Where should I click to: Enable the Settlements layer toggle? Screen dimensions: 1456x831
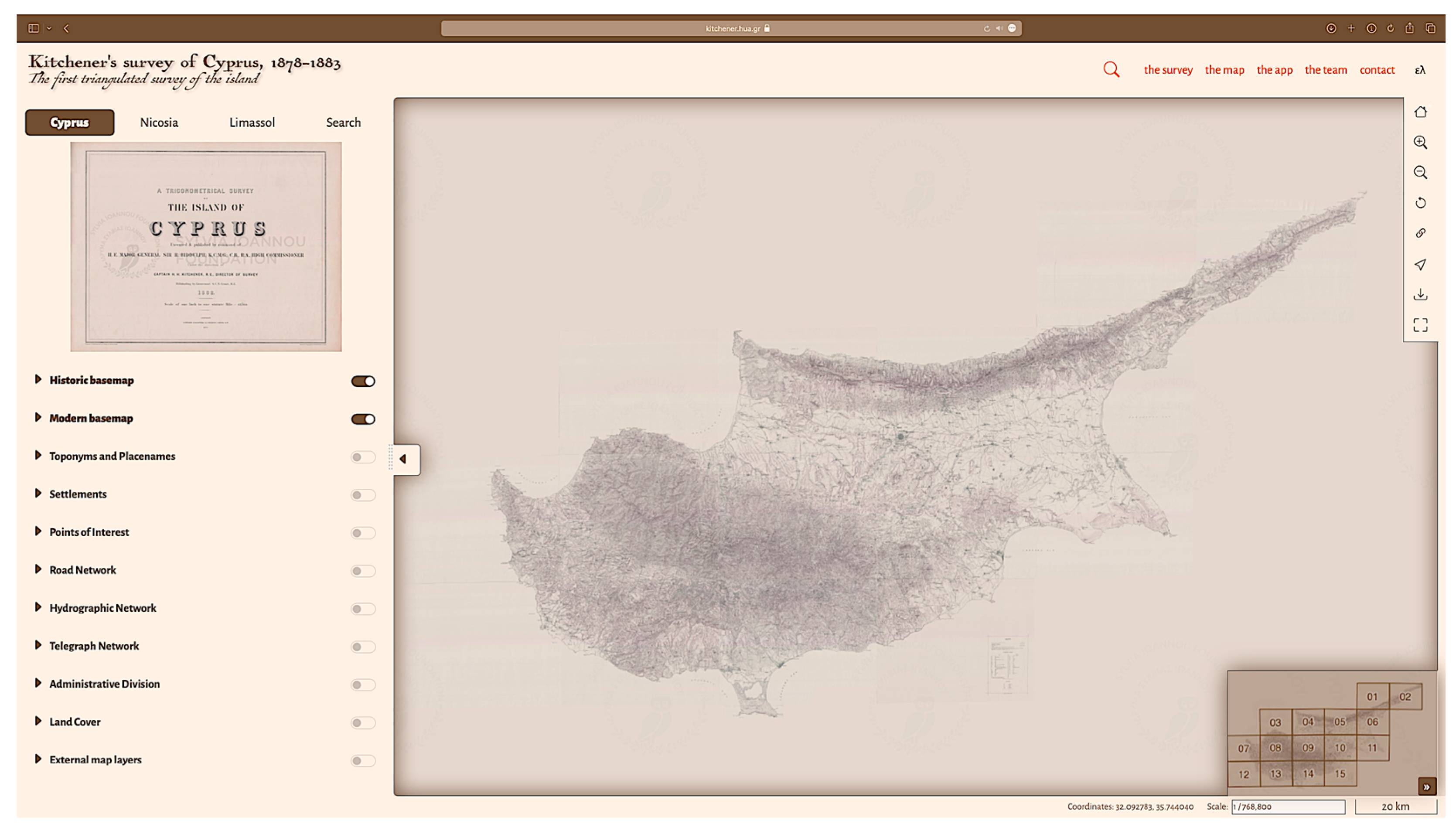pyautogui.click(x=363, y=495)
